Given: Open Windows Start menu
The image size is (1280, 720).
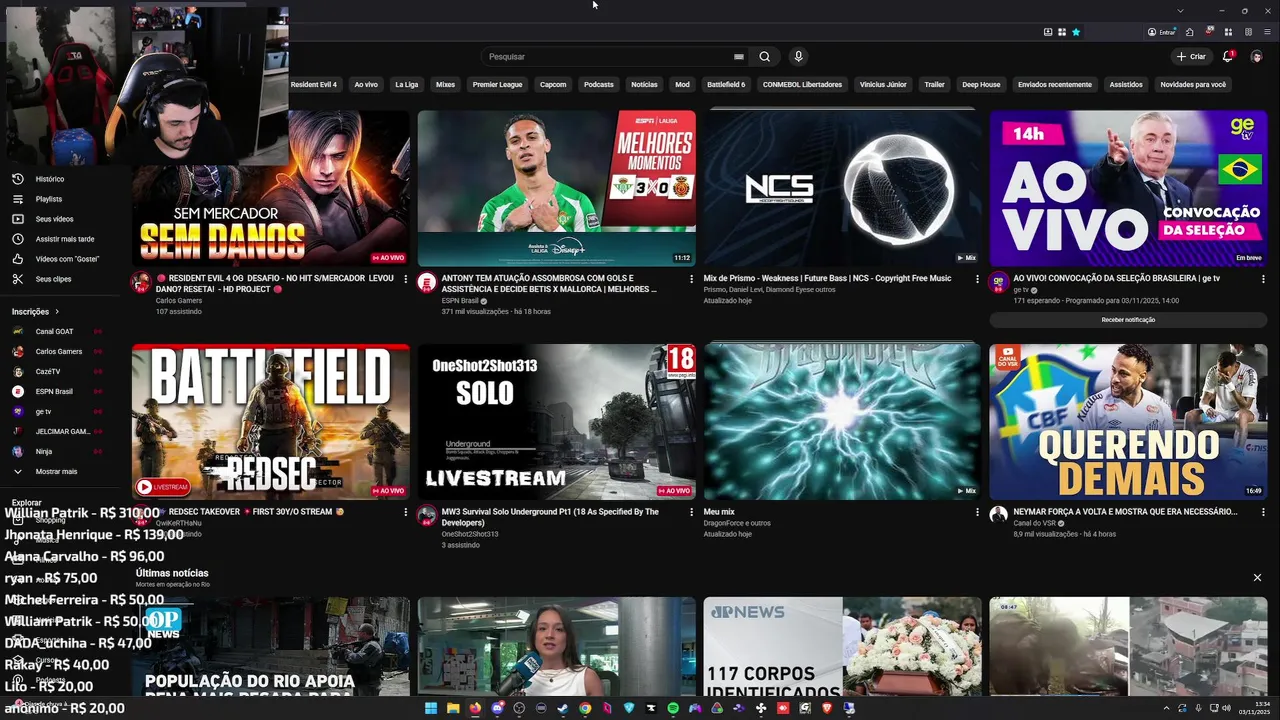Looking at the screenshot, I should [431, 708].
